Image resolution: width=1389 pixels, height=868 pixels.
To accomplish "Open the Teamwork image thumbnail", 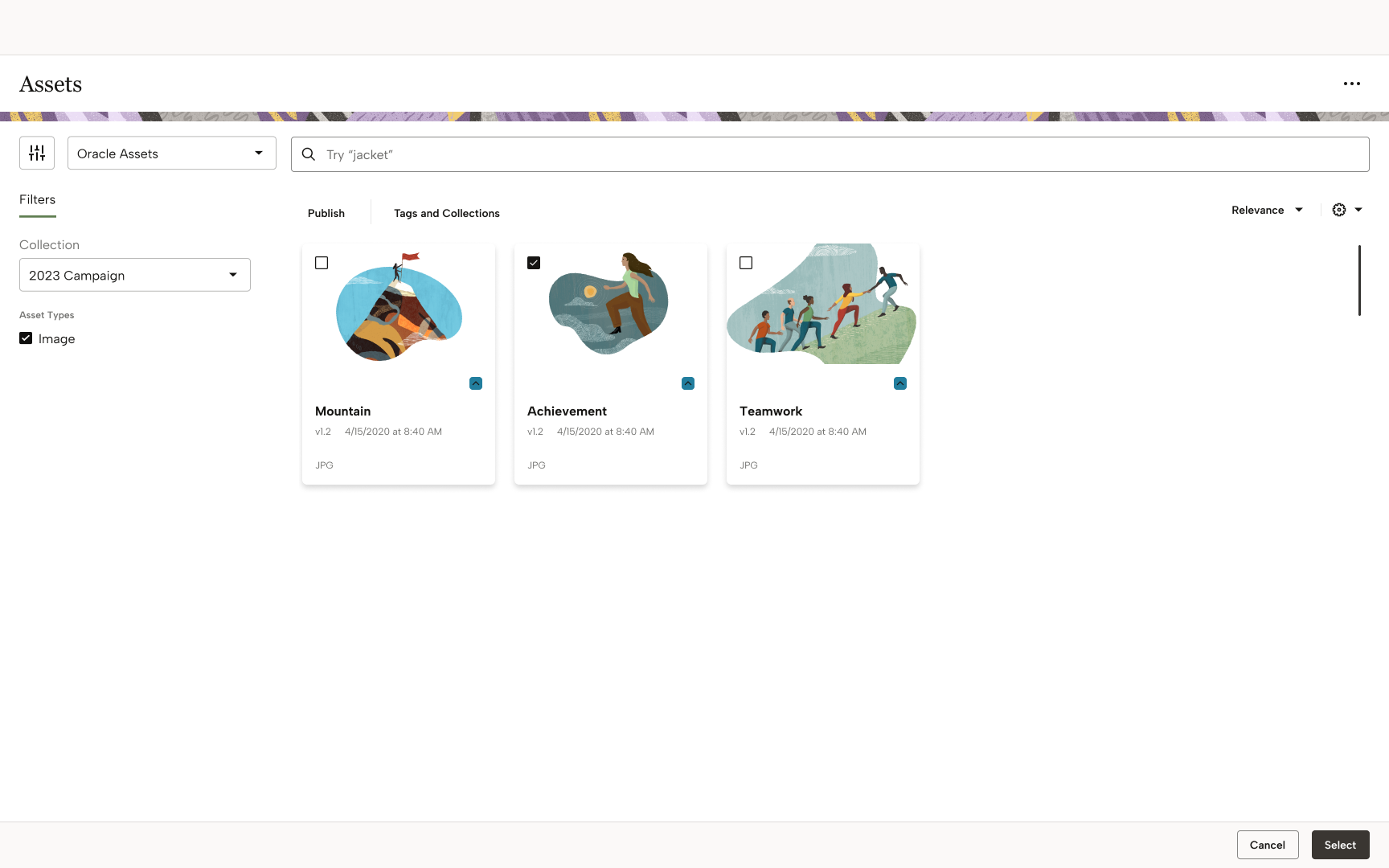I will pyautogui.click(x=822, y=304).
